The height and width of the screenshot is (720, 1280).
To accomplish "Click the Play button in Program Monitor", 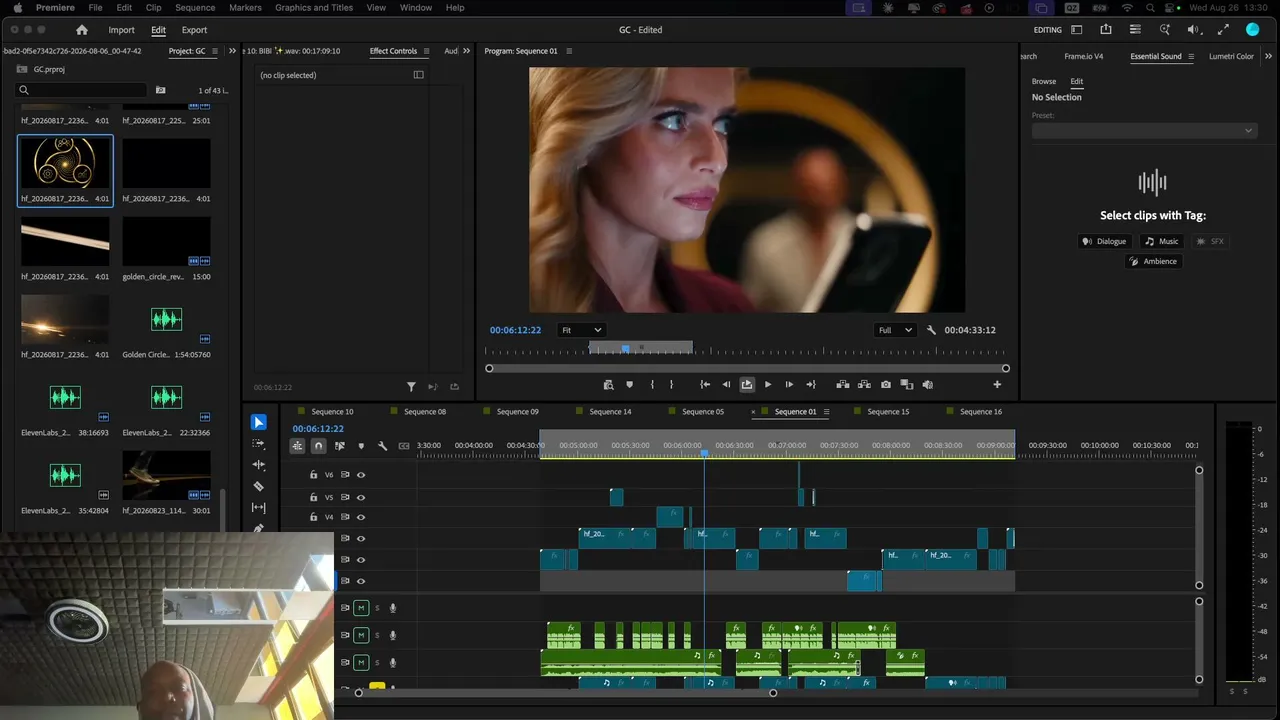I will click(768, 384).
